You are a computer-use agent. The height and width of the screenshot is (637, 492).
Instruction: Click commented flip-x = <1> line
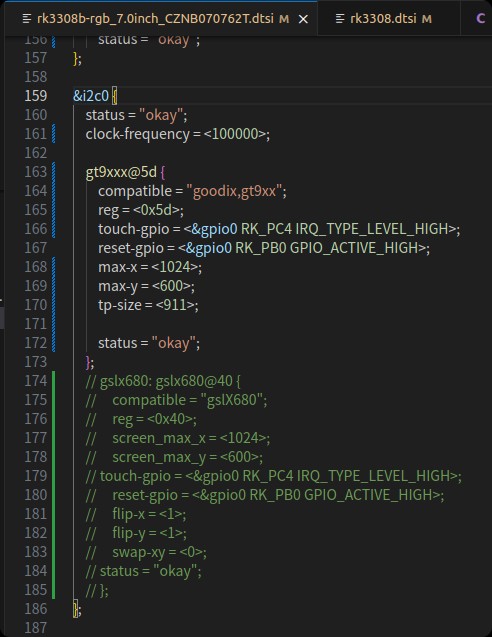point(136,514)
